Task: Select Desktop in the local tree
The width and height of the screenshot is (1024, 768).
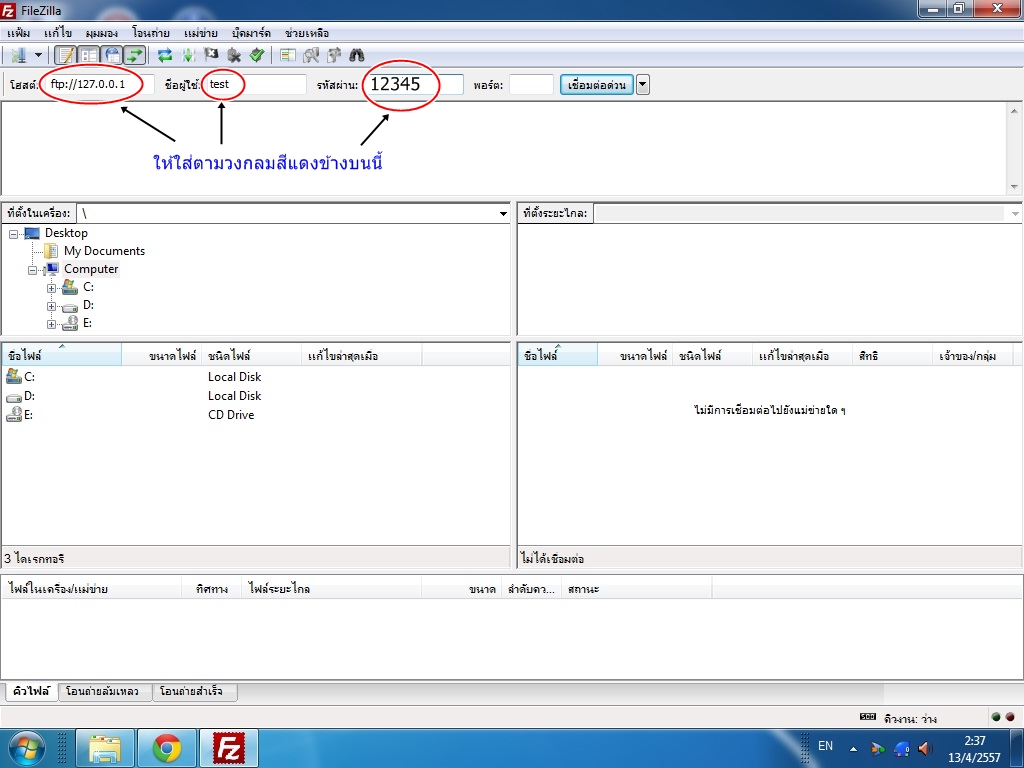Action: click(x=66, y=233)
